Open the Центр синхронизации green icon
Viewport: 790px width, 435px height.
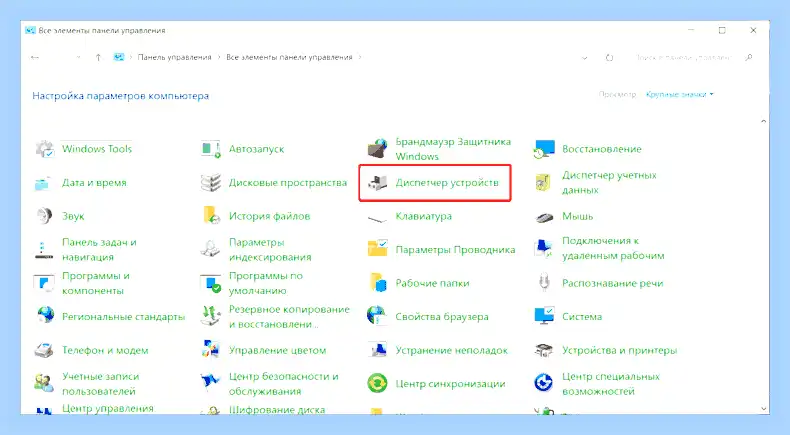point(377,384)
